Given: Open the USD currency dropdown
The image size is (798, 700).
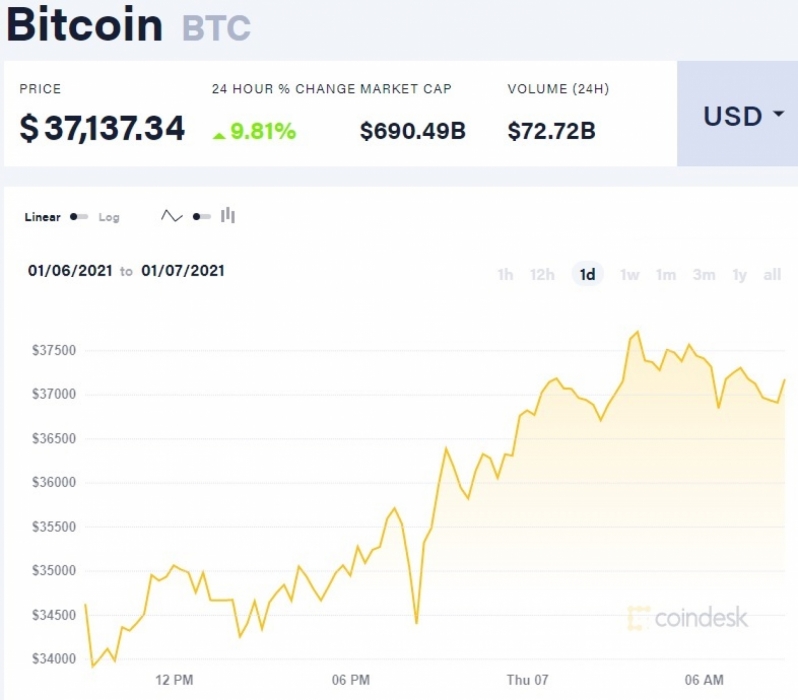Looking at the screenshot, I should coord(737,114).
